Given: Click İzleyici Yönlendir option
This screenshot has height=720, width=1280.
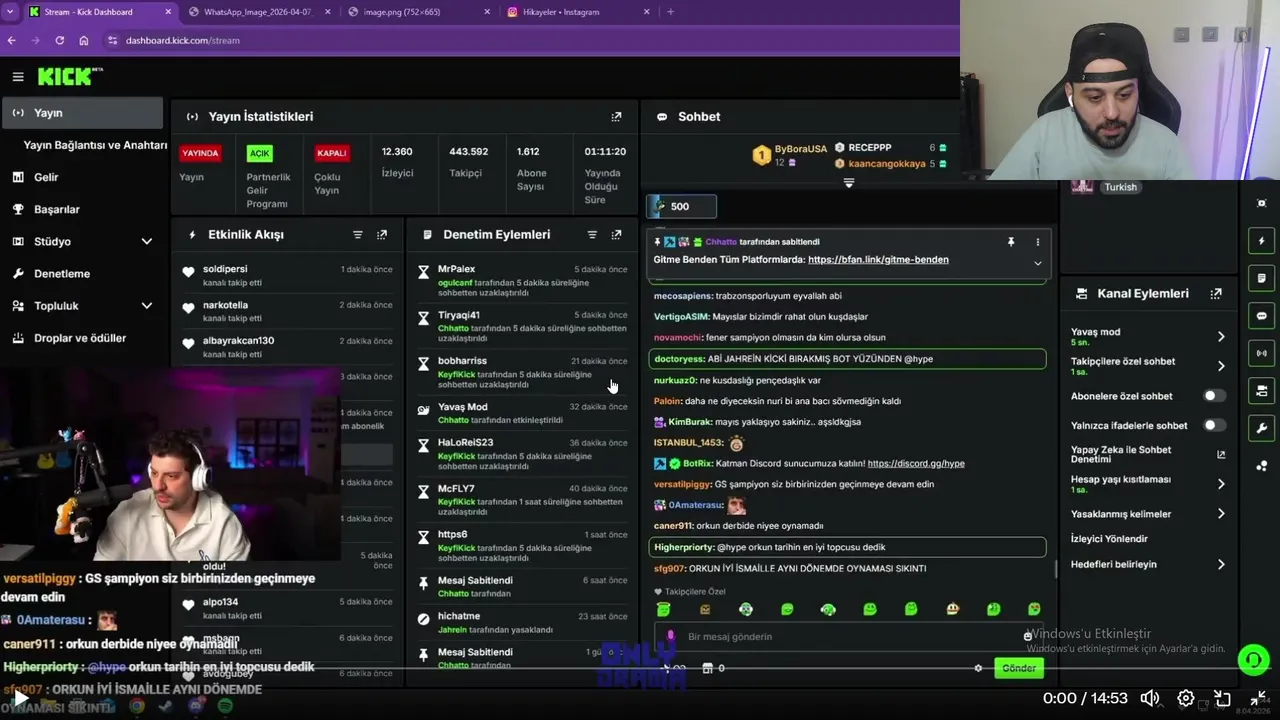Looking at the screenshot, I should pyautogui.click(x=1109, y=539).
